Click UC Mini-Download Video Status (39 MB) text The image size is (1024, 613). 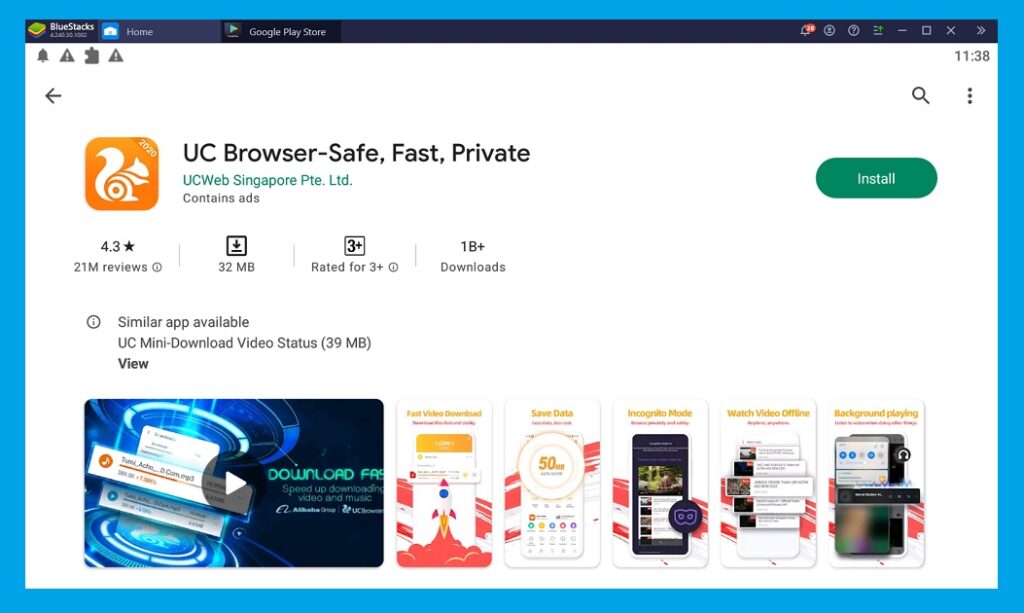pos(244,343)
